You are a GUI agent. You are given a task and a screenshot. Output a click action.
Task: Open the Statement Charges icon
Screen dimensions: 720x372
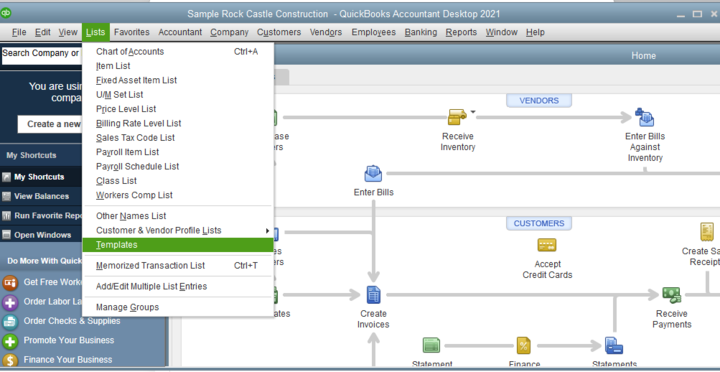pyautogui.click(x=431, y=345)
